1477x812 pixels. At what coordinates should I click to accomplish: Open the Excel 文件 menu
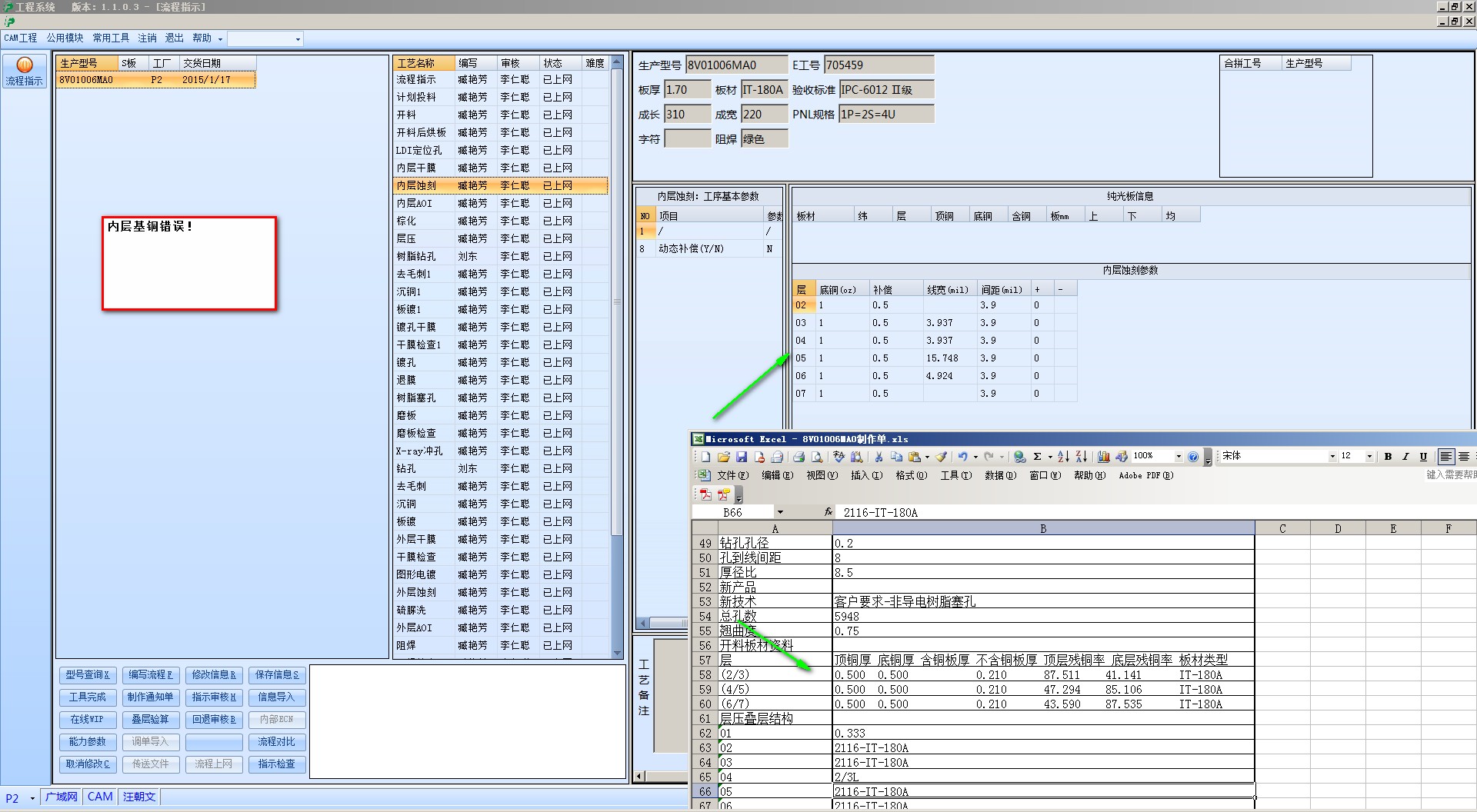click(x=732, y=476)
